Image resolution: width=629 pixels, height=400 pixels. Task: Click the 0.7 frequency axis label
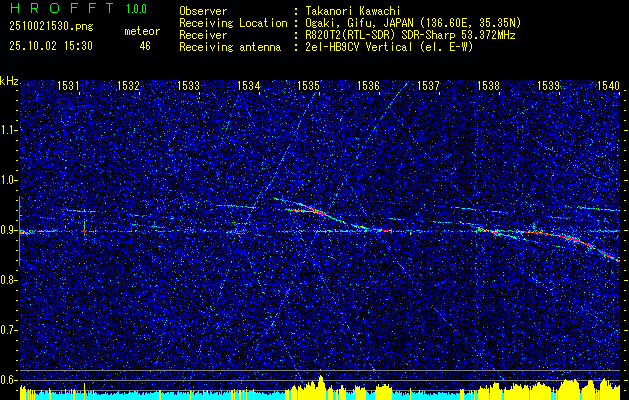[x=8, y=330]
